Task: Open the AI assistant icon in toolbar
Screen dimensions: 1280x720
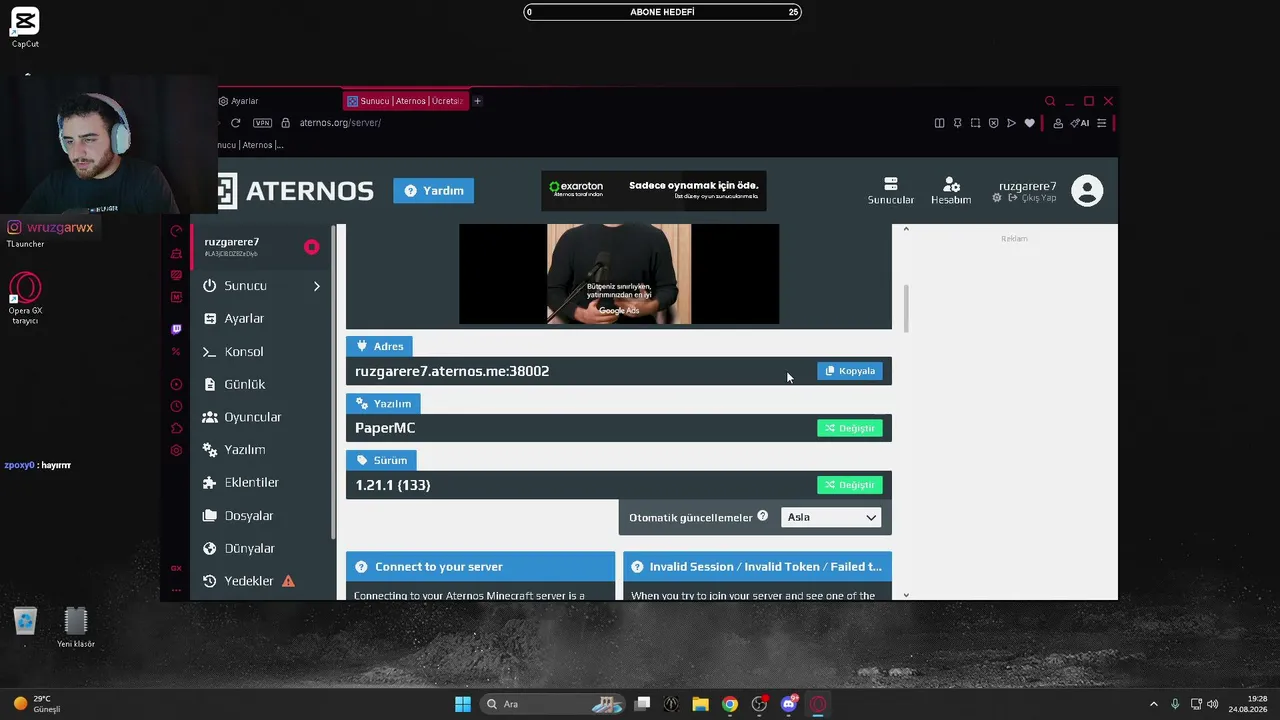Action: tap(1080, 123)
